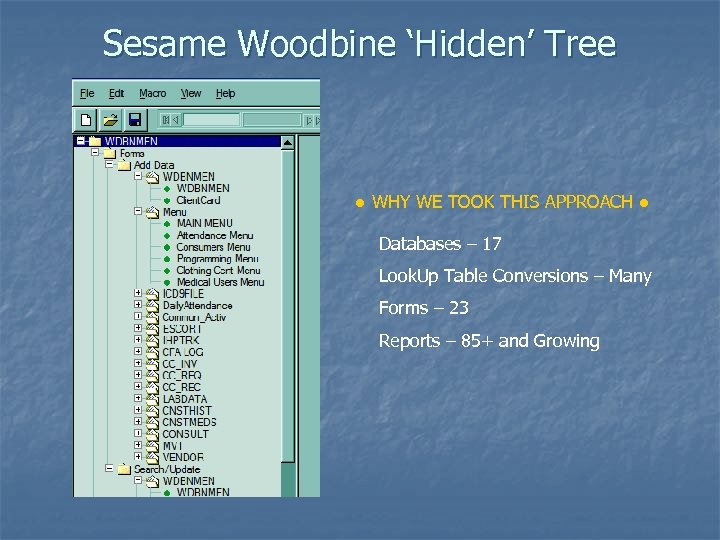Click the Commun_Activ form icon

(x=152, y=317)
